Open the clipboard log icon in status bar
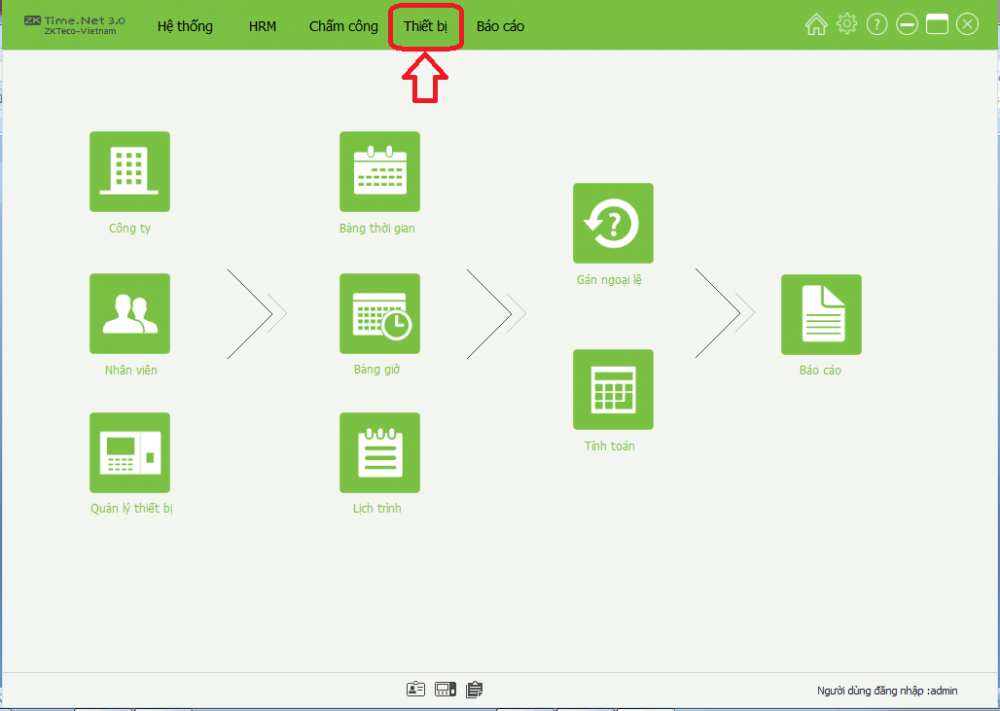The height and width of the screenshot is (711, 1000). pyautogui.click(x=473, y=689)
